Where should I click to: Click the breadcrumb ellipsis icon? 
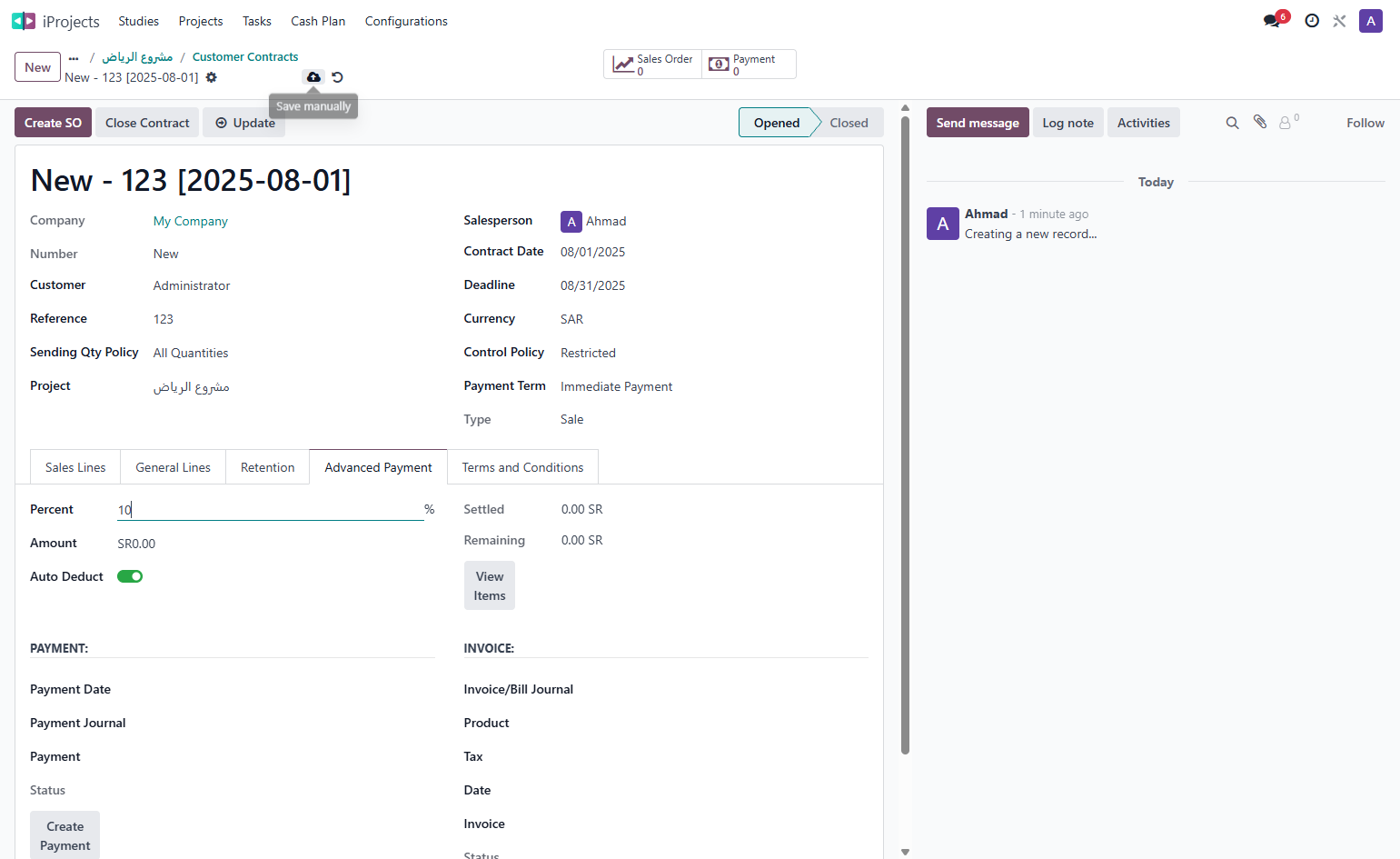click(x=74, y=57)
